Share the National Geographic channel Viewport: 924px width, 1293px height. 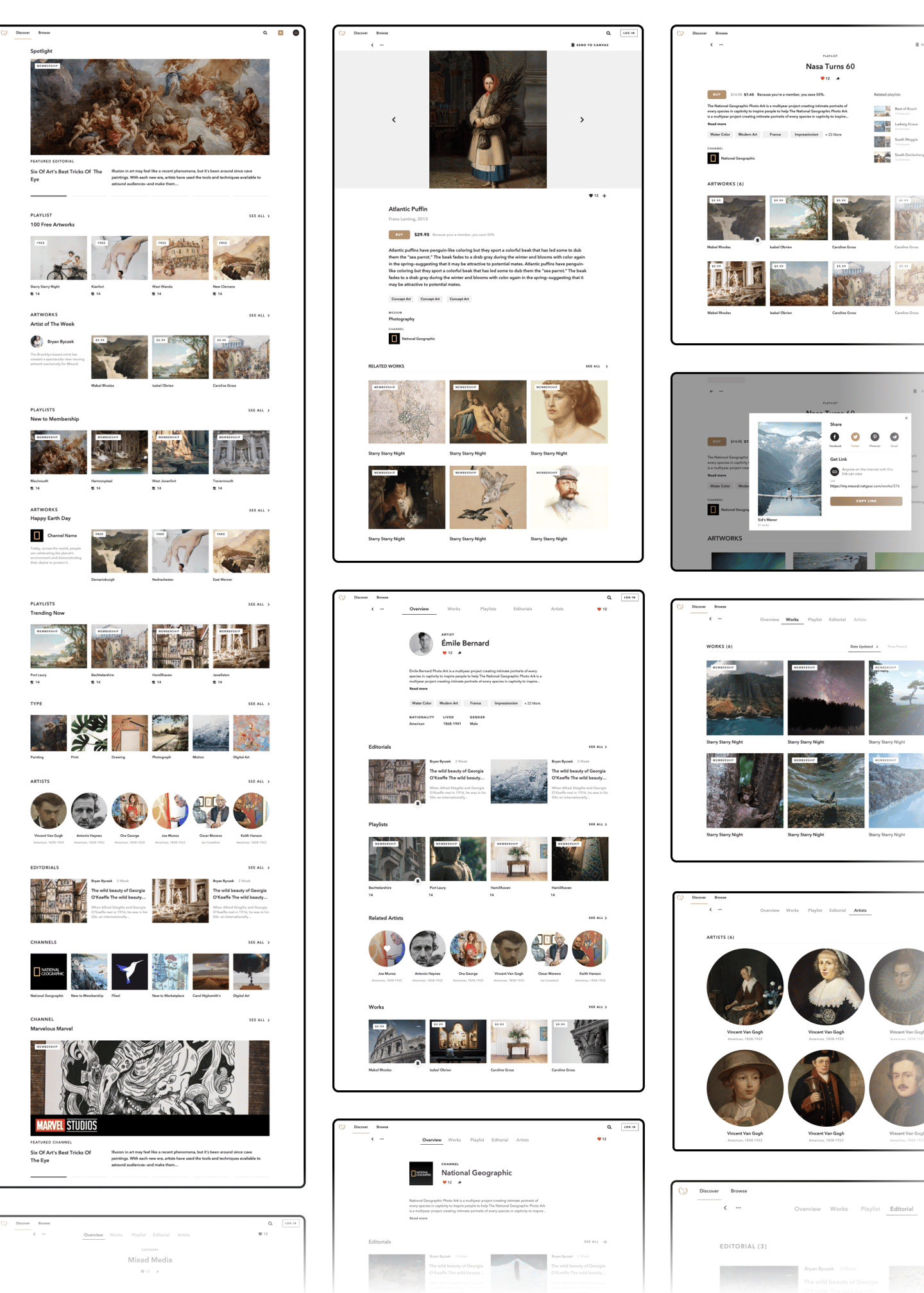point(459,1182)
